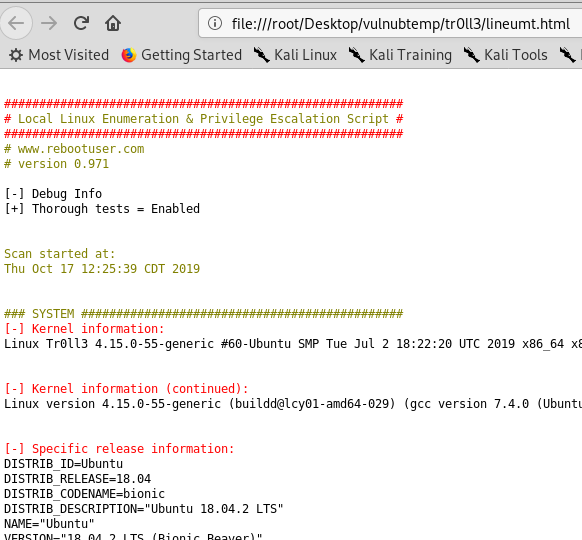Click the DISTRIB_CODENAME=bionic line
582x540 pixels.
click(84, 494)
